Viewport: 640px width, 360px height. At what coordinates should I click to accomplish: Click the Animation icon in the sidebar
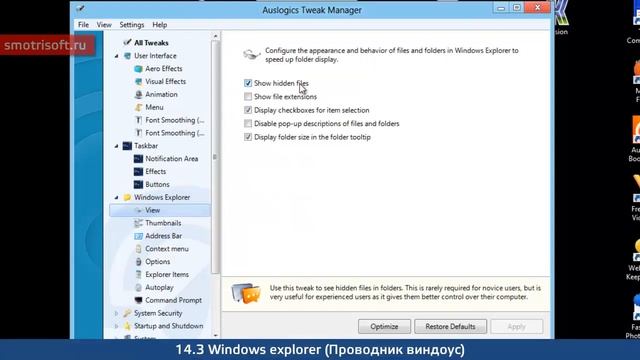(x=138, y=94)
